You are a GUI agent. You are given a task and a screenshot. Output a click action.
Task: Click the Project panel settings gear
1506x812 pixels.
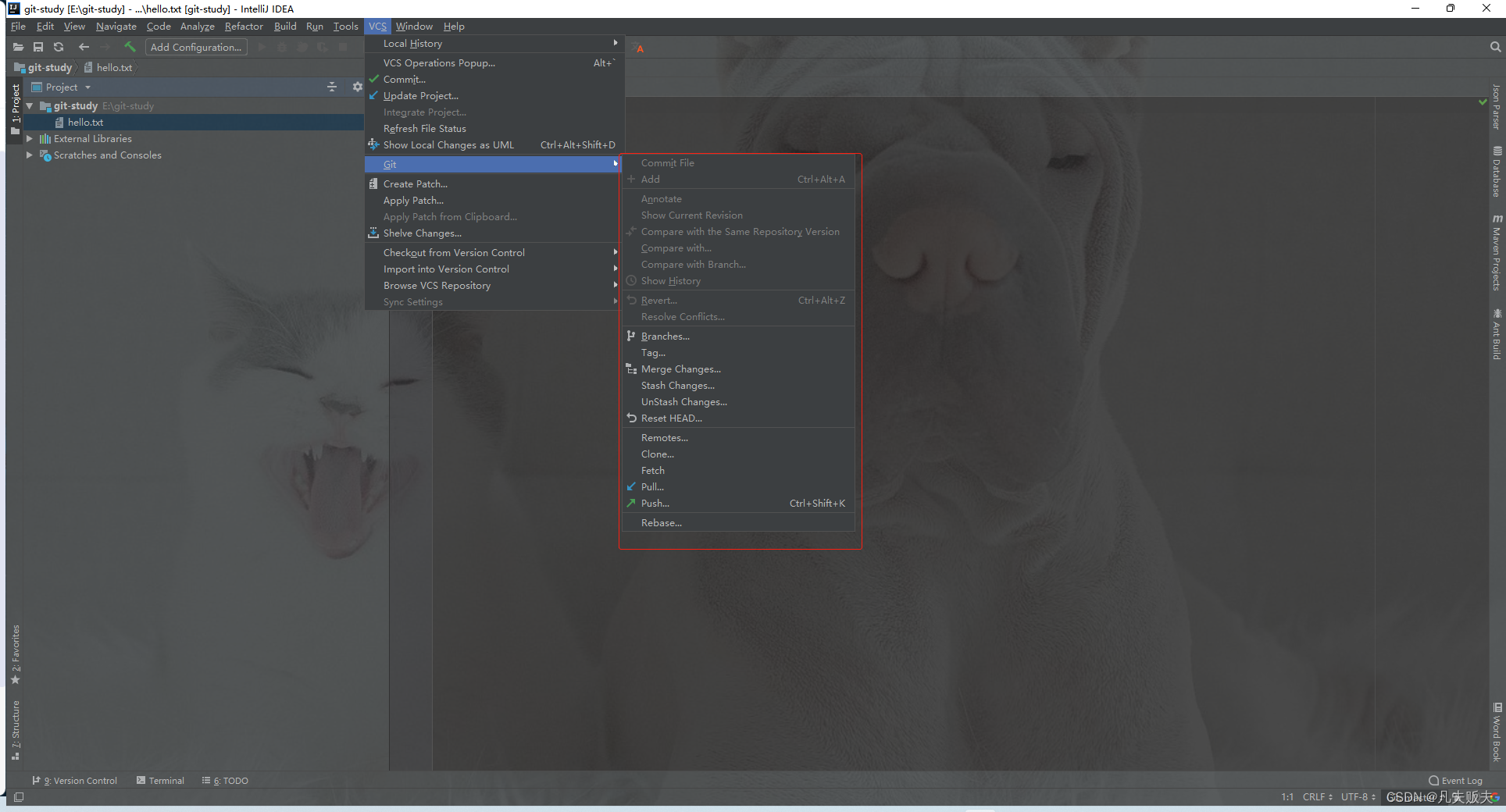(357, 87)
